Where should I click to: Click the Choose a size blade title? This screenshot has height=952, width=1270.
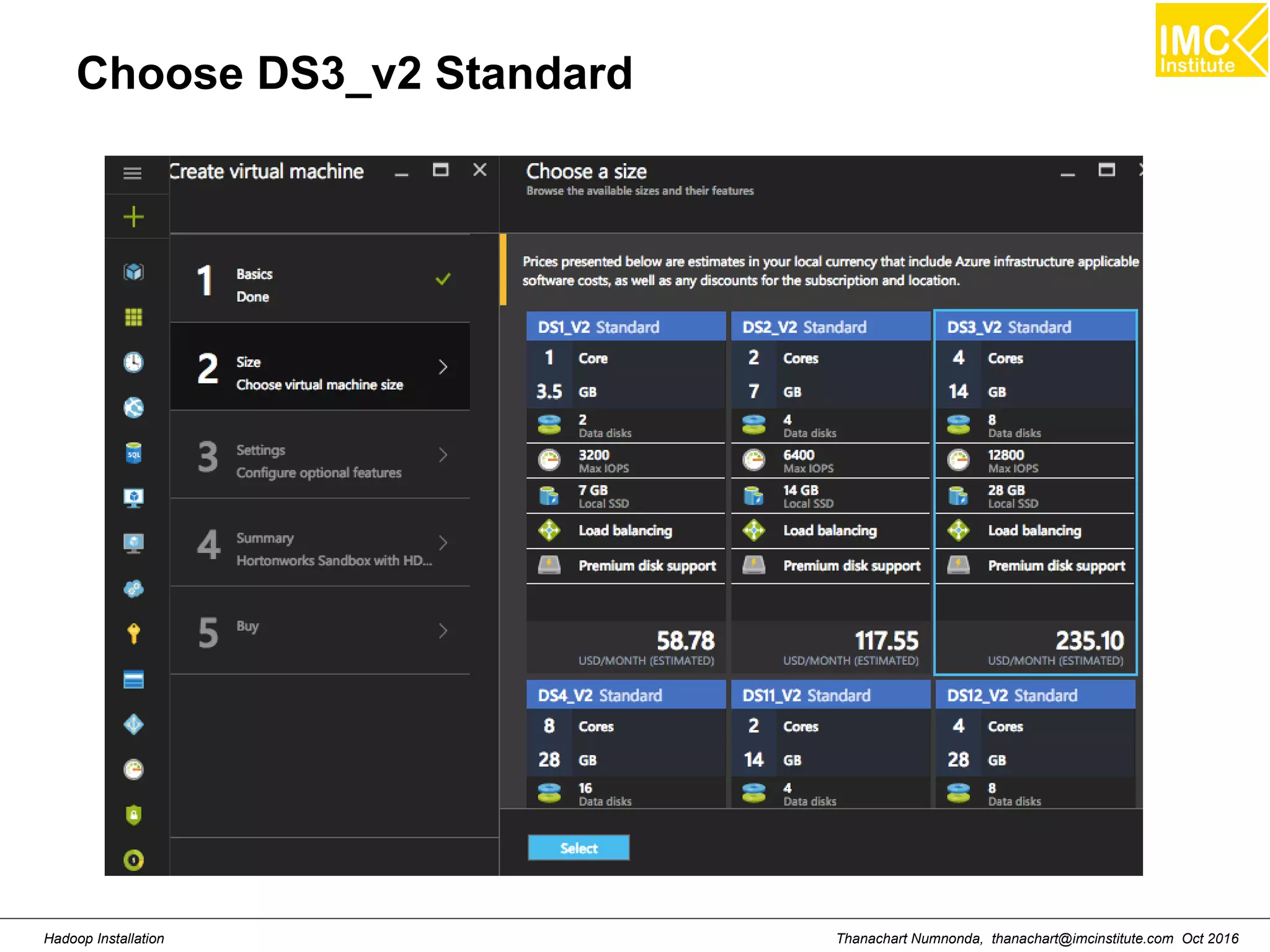(x=587, y=171)
